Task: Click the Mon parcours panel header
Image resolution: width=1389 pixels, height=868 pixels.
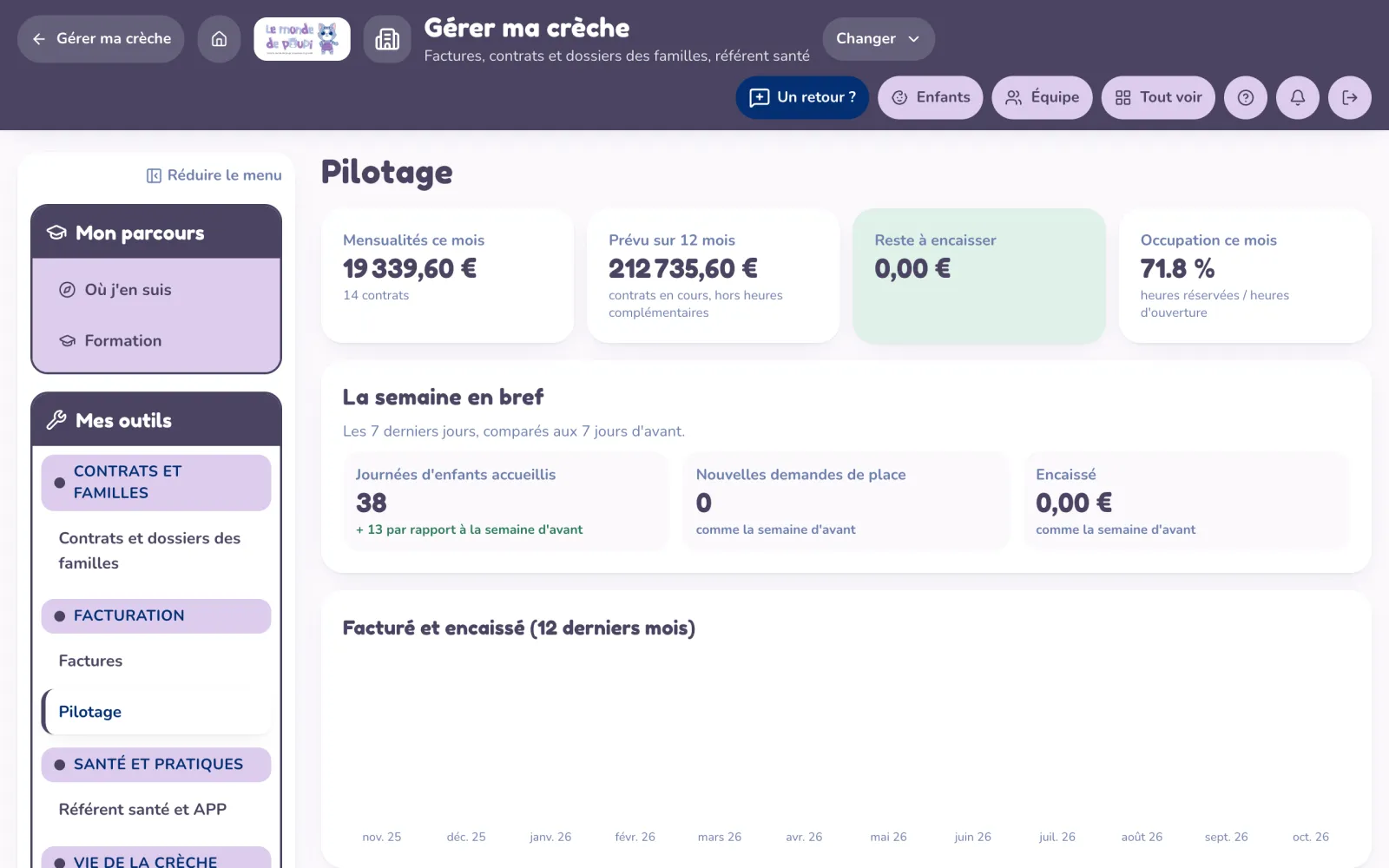Action: click(x=156, y=233)
